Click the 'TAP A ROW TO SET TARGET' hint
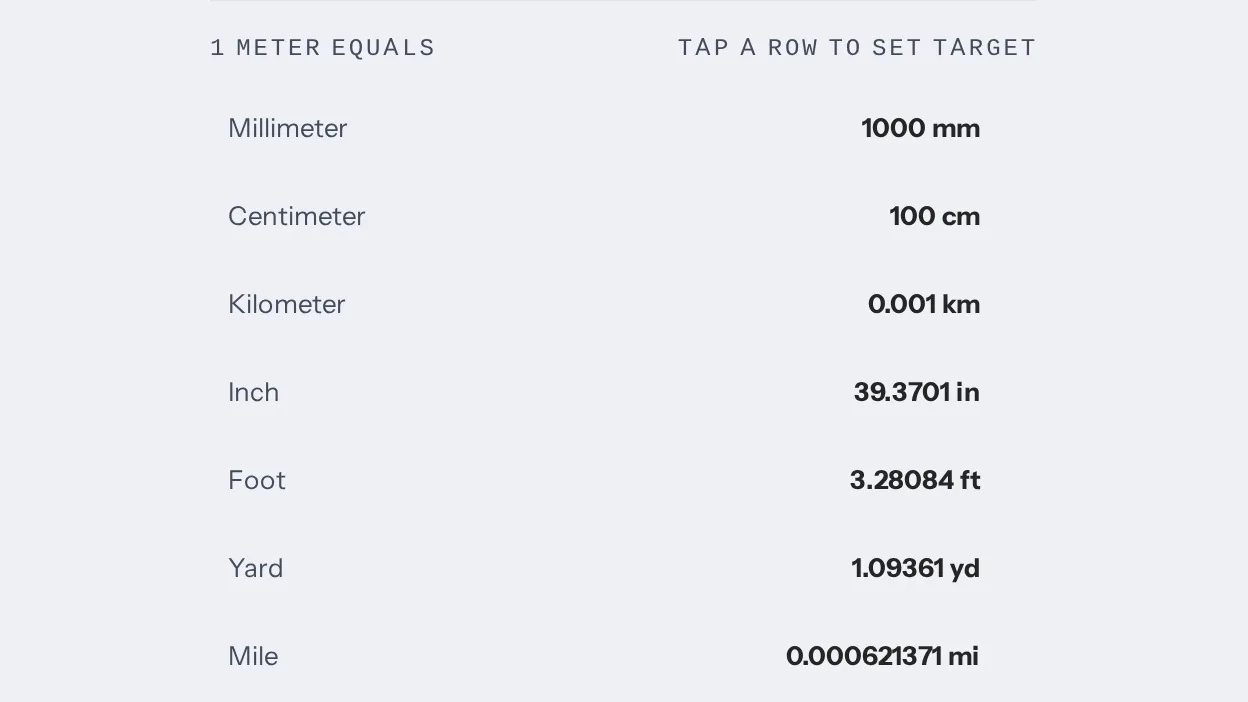The width and height of the screenshot is (1248, 702). 857,48
